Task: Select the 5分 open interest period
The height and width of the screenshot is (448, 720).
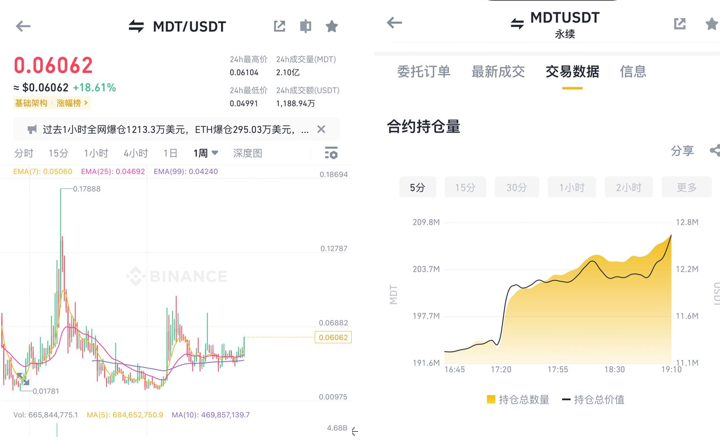Action: click(417, 187)
